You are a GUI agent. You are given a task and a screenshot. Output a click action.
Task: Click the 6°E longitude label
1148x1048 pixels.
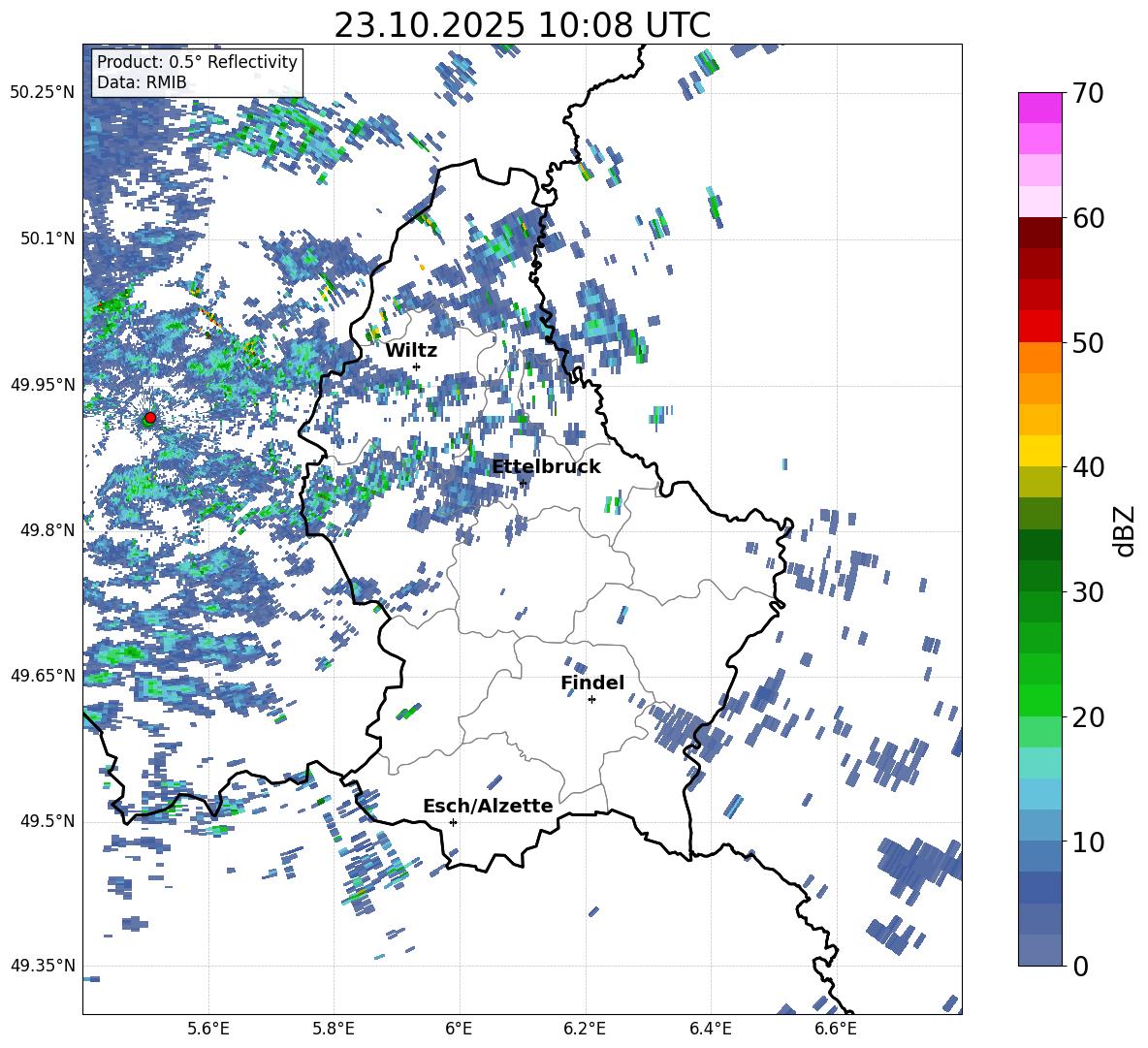click(x=459, y=1029)
